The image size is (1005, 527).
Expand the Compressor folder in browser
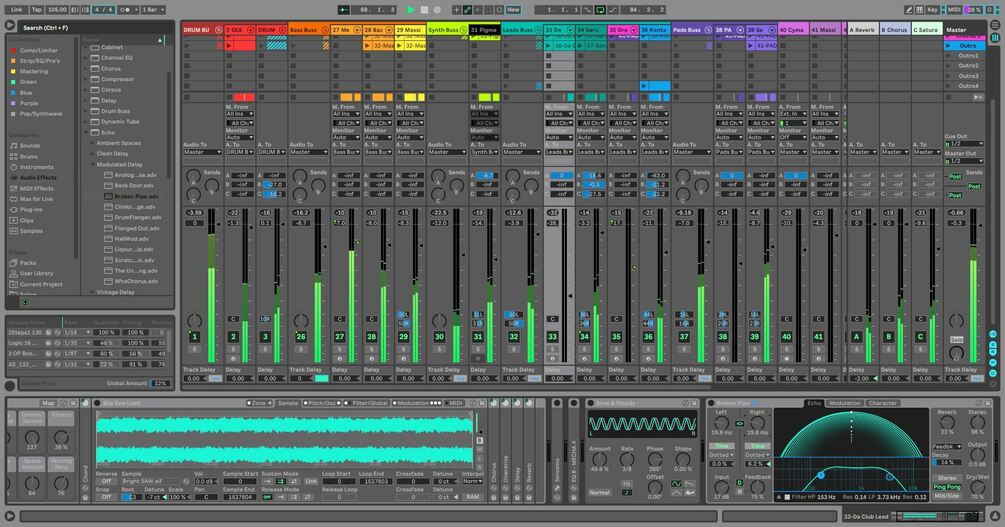click(x=87, y=79)
